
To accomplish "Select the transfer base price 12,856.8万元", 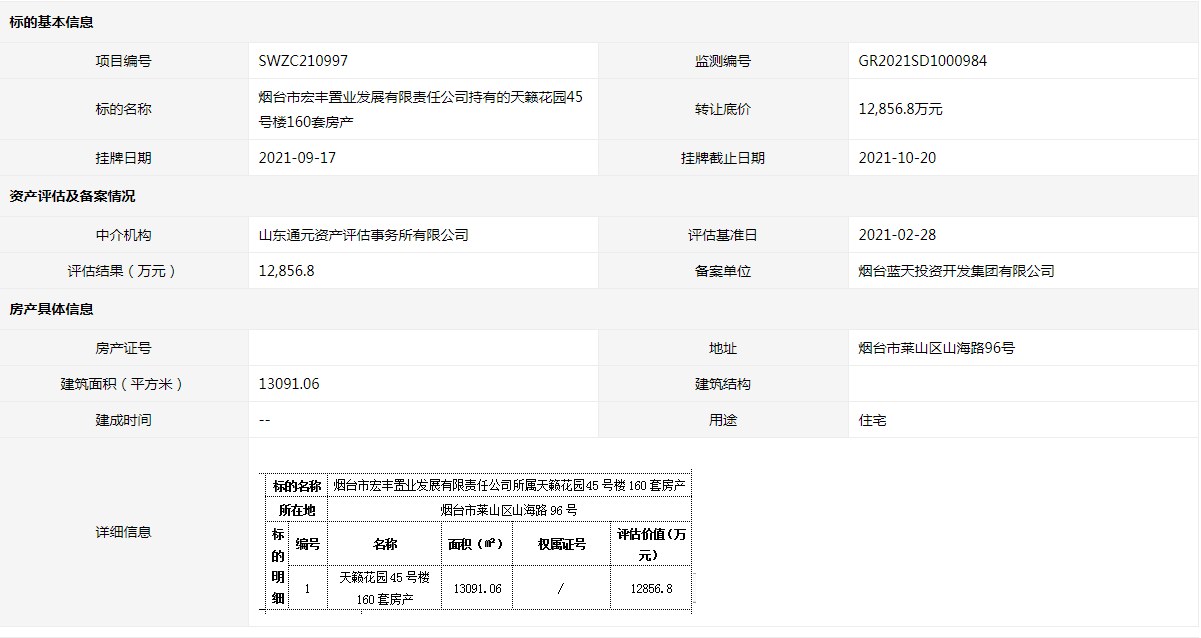I will (900, 109).
